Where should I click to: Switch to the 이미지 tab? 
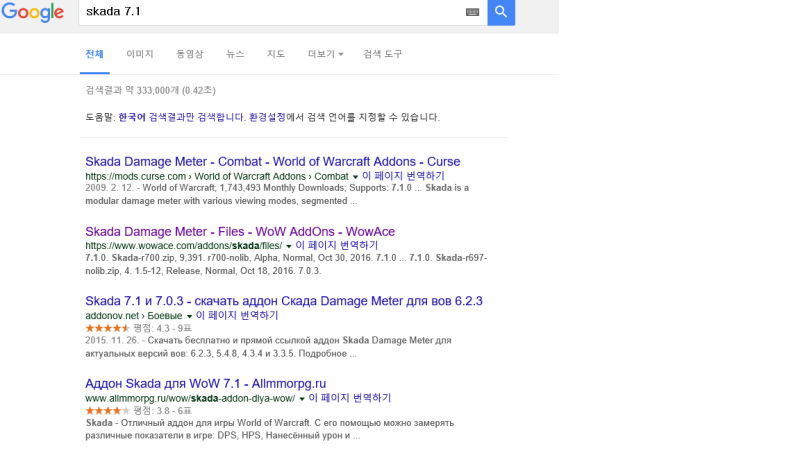[x=140, y=54]
